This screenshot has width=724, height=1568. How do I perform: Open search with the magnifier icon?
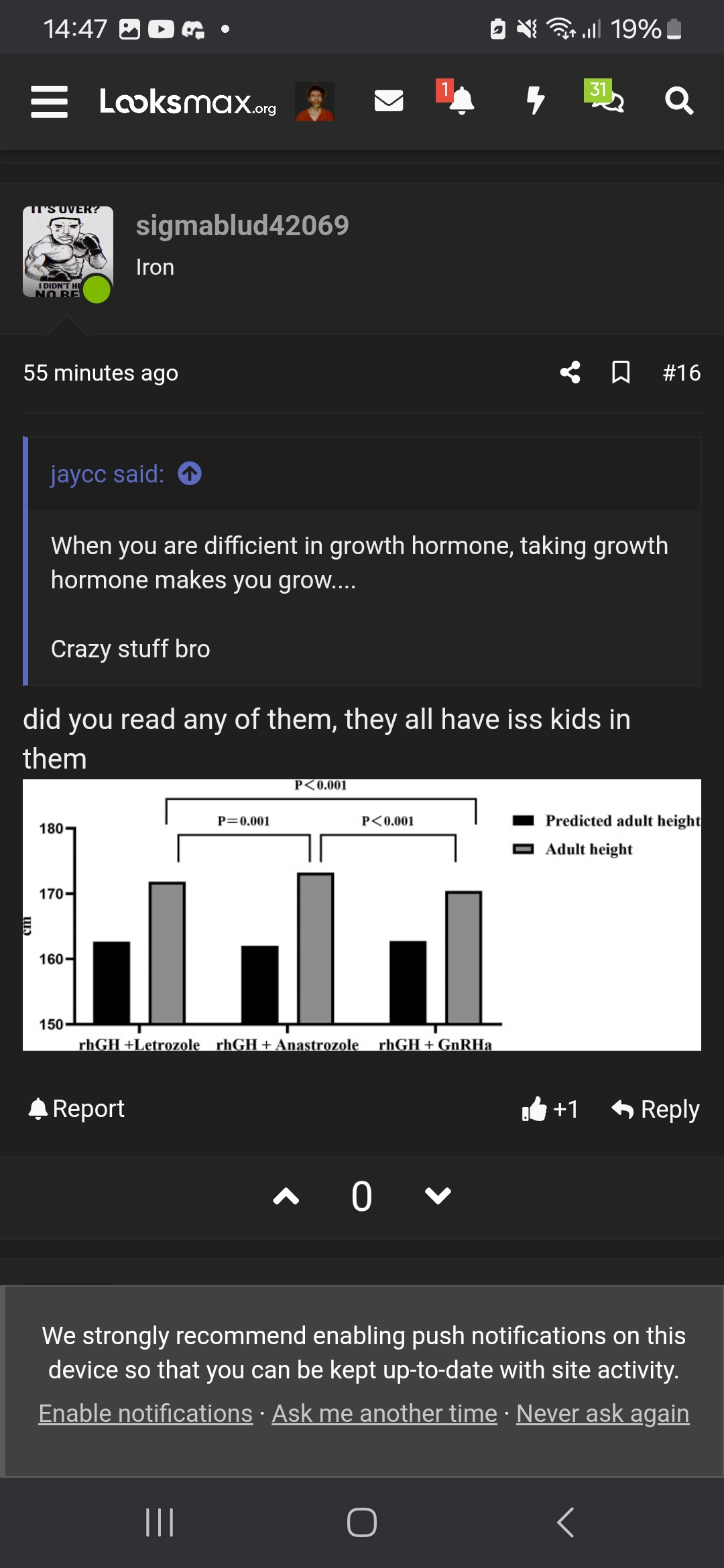click(679, 101)
